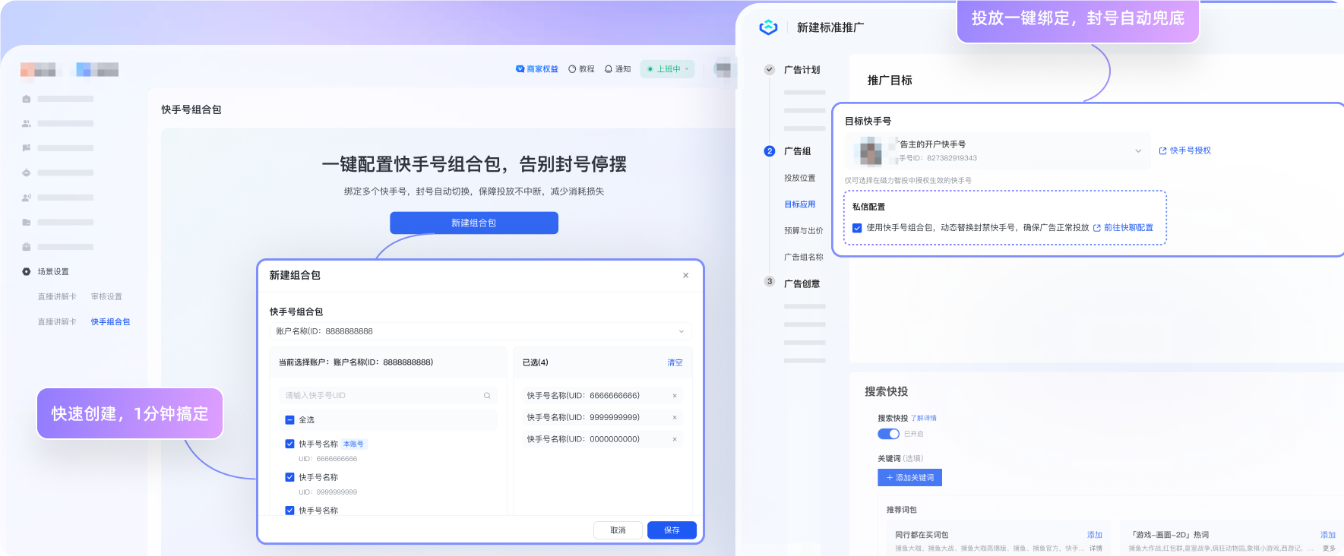The height and width of the screenshot is (556, 1344).
Task: Go to 广告计划 step
Action: pos(802,70)
